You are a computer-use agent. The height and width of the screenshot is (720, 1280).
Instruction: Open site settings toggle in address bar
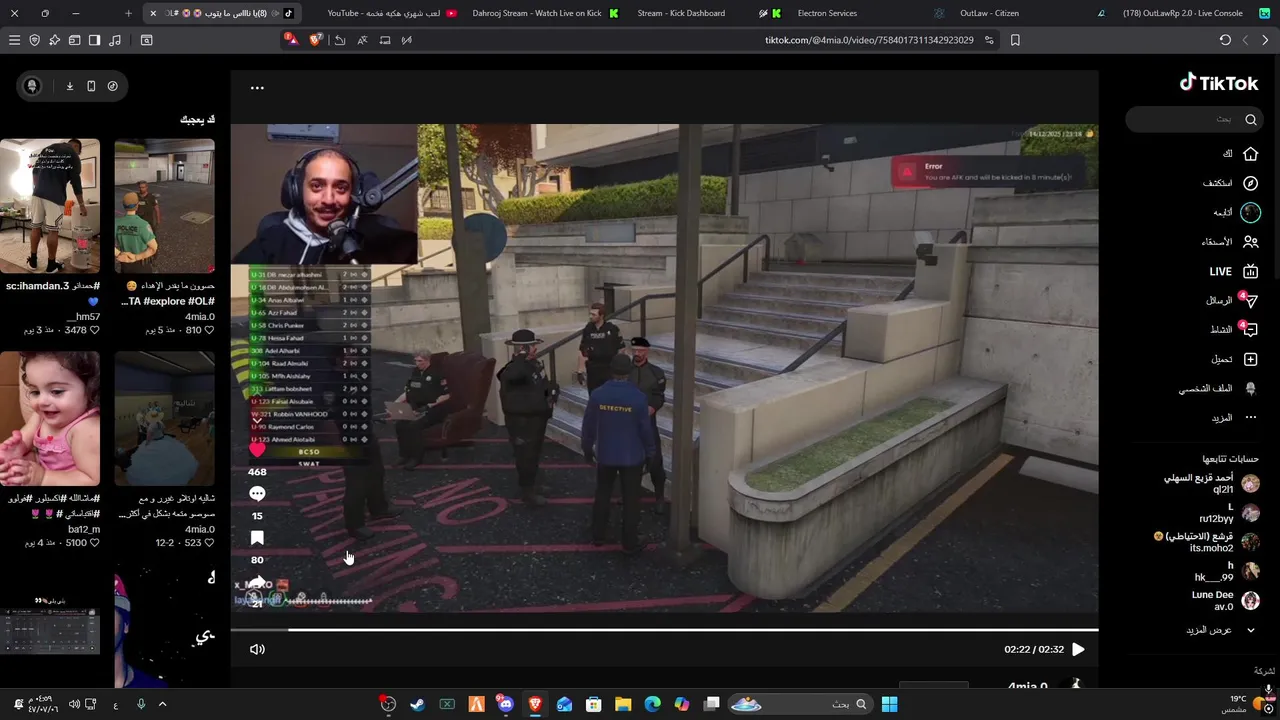click(989, 40)
